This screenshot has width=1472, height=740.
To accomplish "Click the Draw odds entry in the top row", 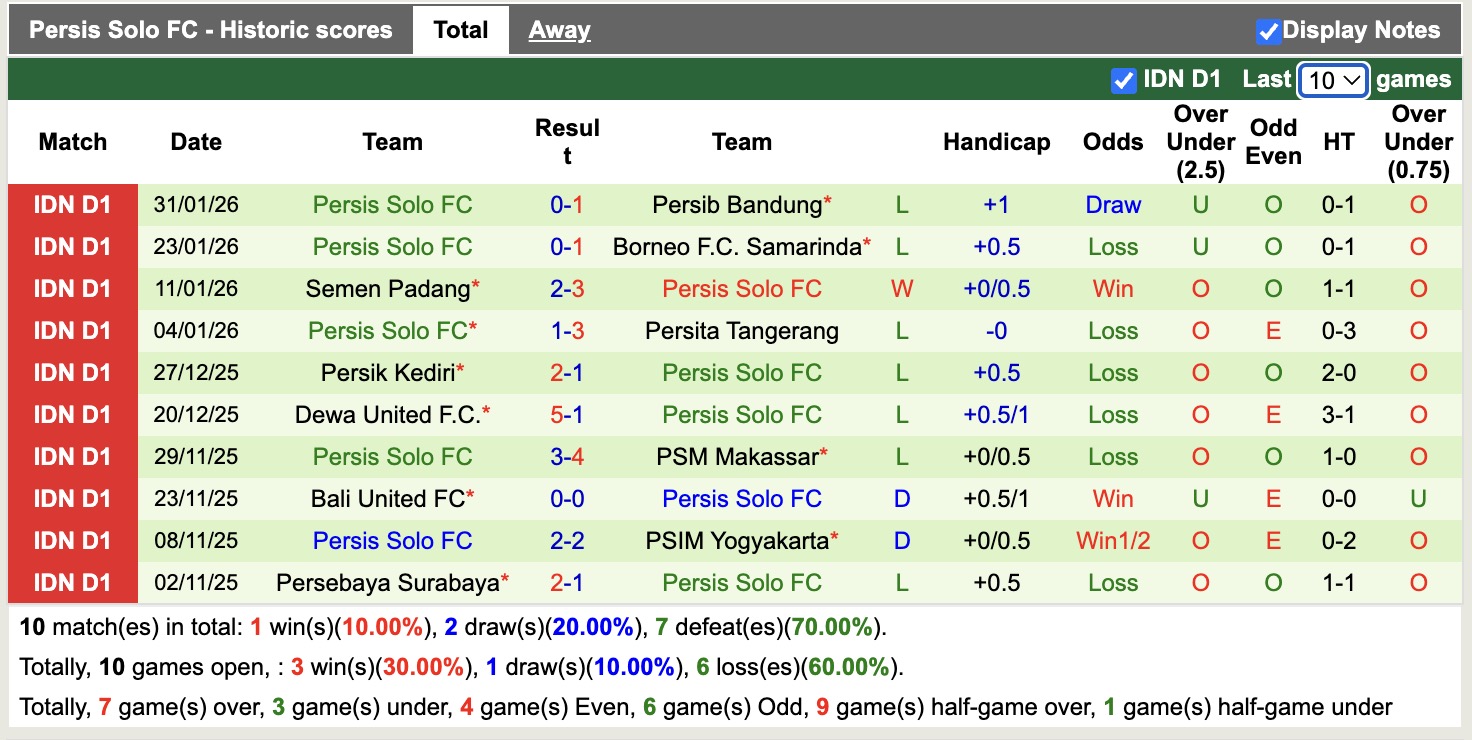I will (1113, 204).
